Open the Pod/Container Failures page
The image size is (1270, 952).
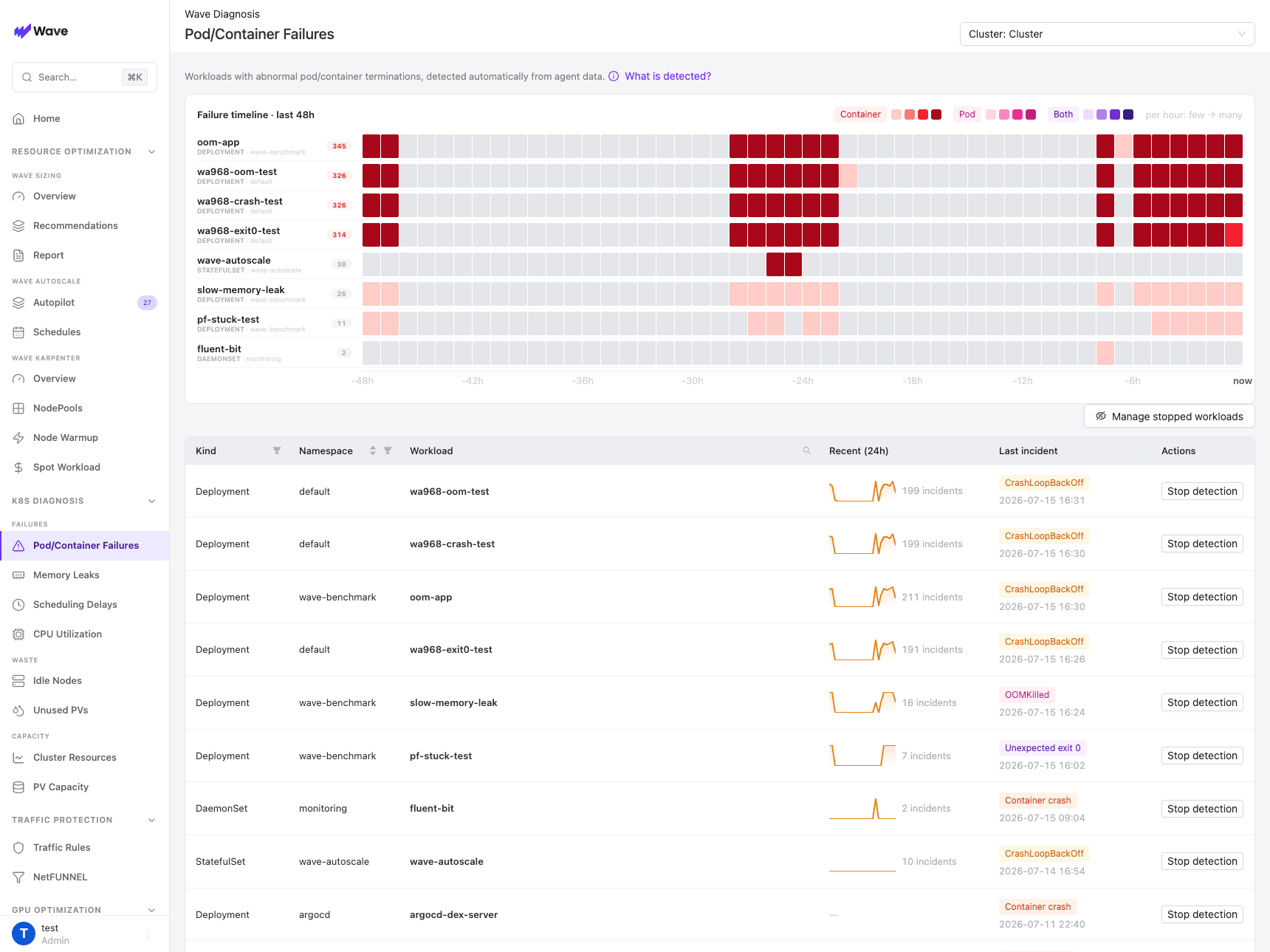tap(85, 546)
